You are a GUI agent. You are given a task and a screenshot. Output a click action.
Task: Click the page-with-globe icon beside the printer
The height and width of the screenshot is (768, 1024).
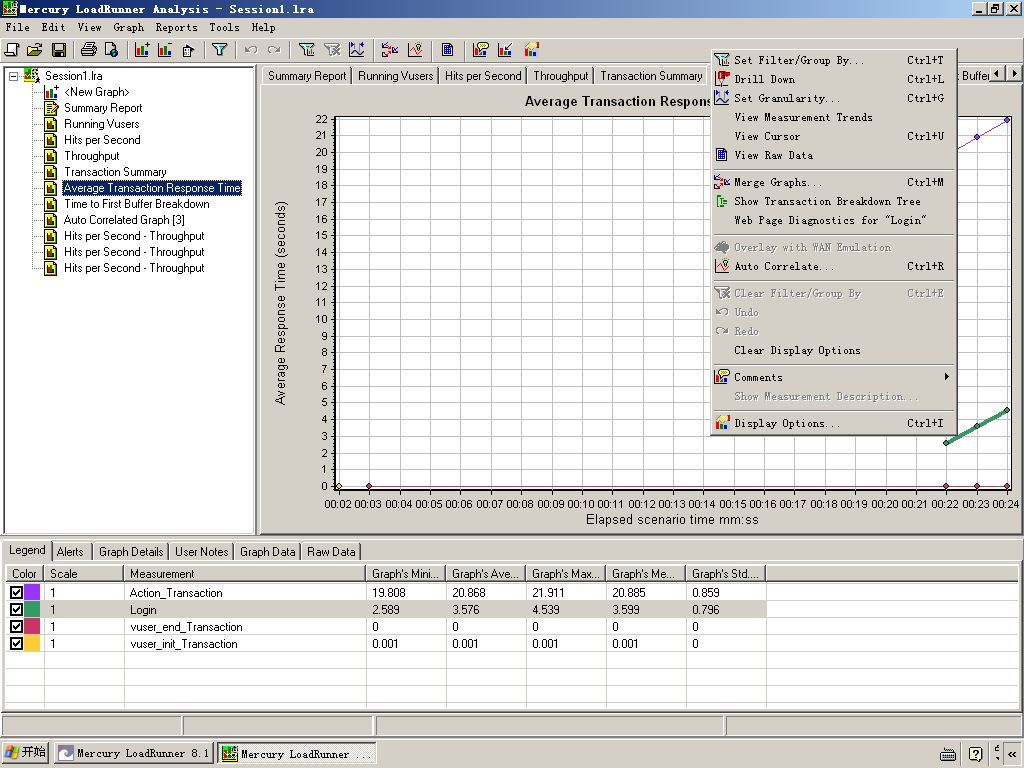click(112, 50)
